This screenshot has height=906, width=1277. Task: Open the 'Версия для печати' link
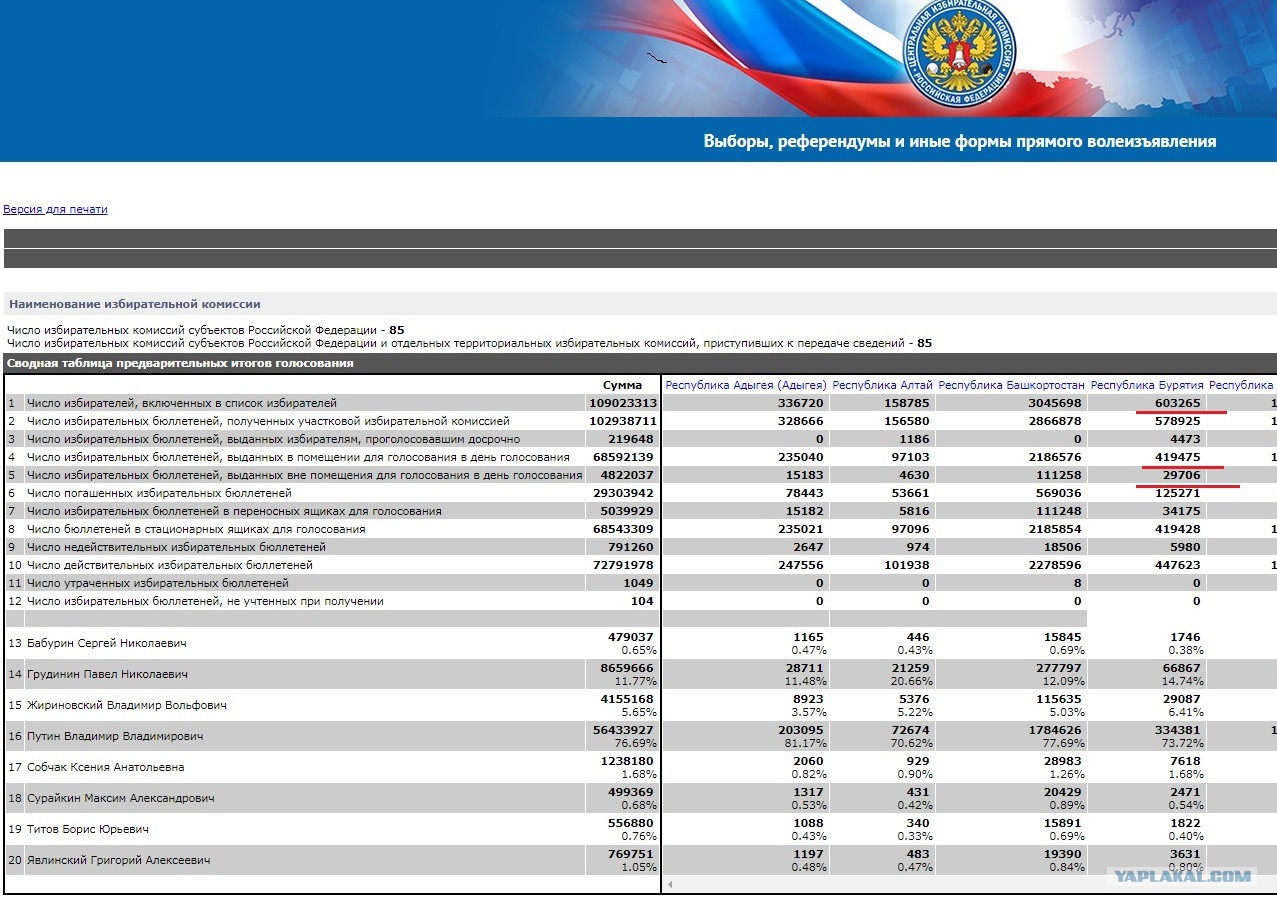click(x=55, y=209)
